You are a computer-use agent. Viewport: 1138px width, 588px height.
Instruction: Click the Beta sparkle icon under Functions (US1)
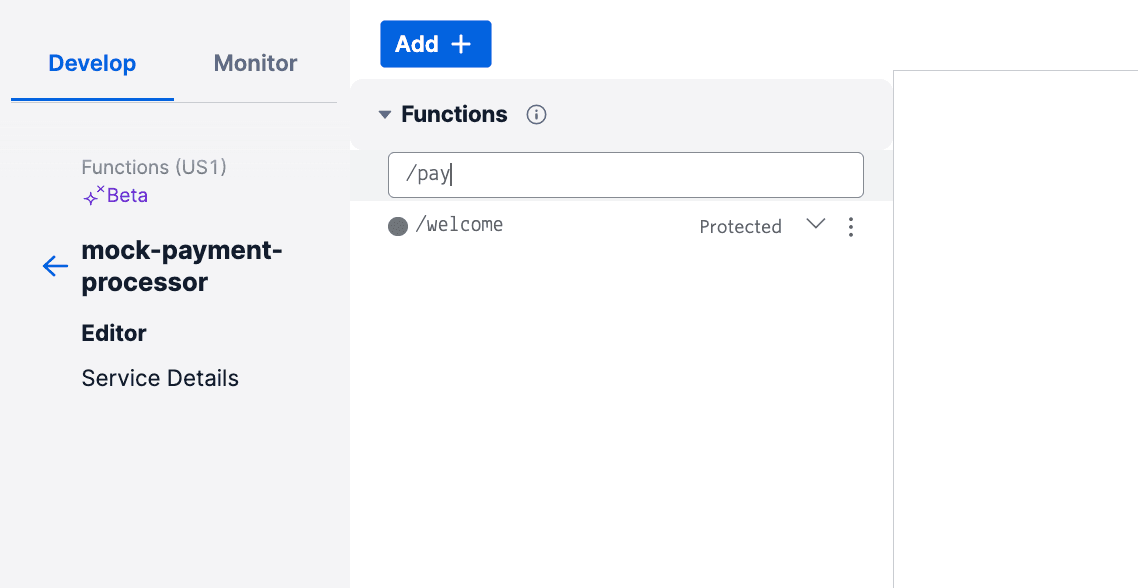[92, 194]
